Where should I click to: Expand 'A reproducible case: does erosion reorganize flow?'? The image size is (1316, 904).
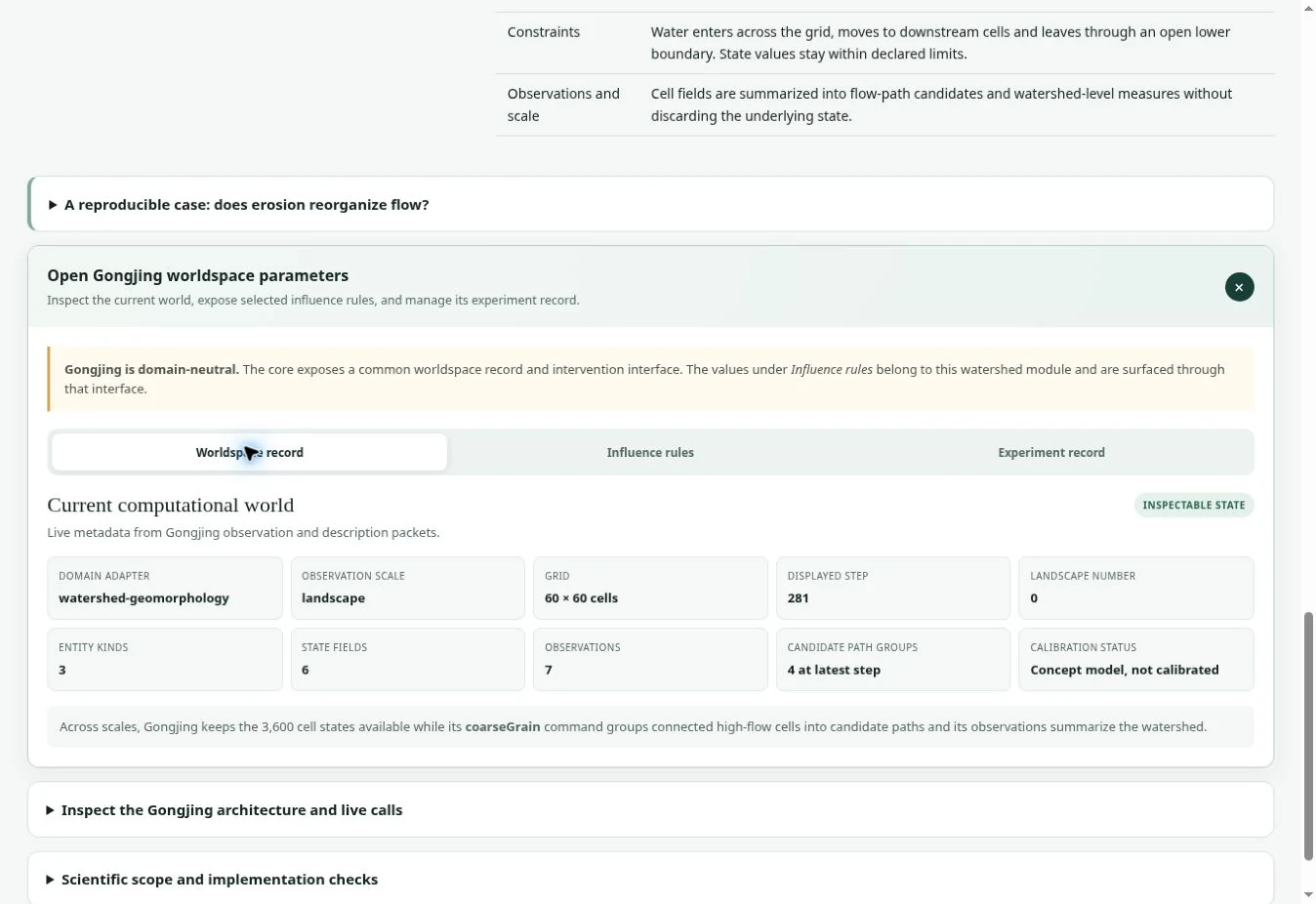point(650,204)
